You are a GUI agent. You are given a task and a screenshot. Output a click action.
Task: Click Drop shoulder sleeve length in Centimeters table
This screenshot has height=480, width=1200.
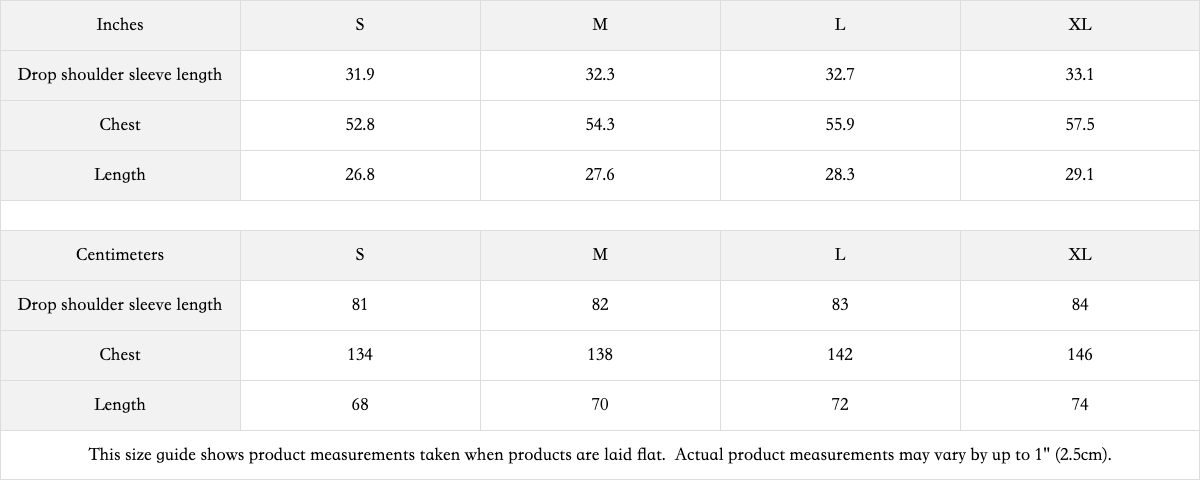[x=120, y=305]
